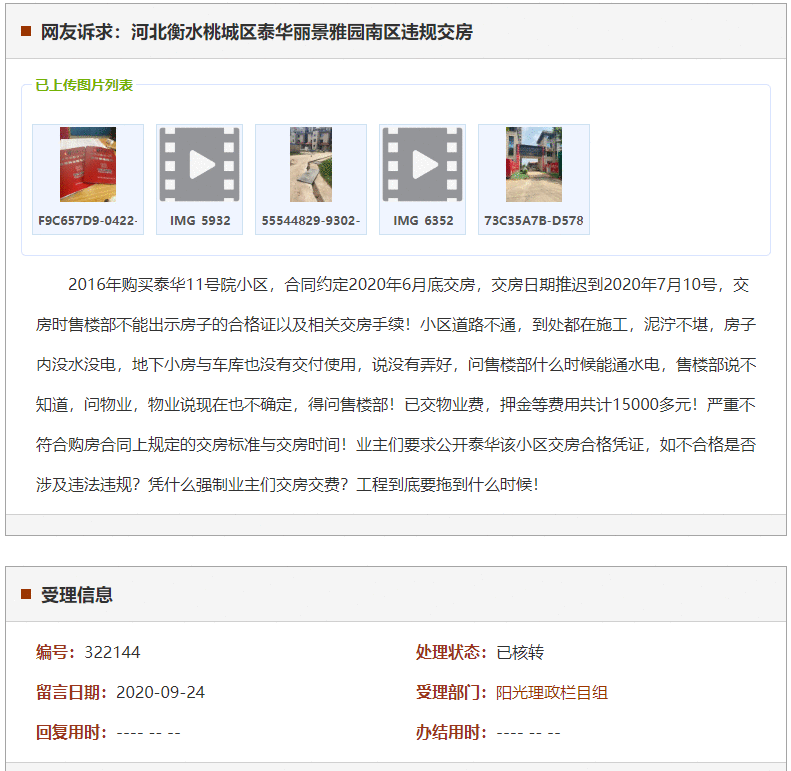Open the road and buildings photo thumbnail

click(x=311, y=165)
